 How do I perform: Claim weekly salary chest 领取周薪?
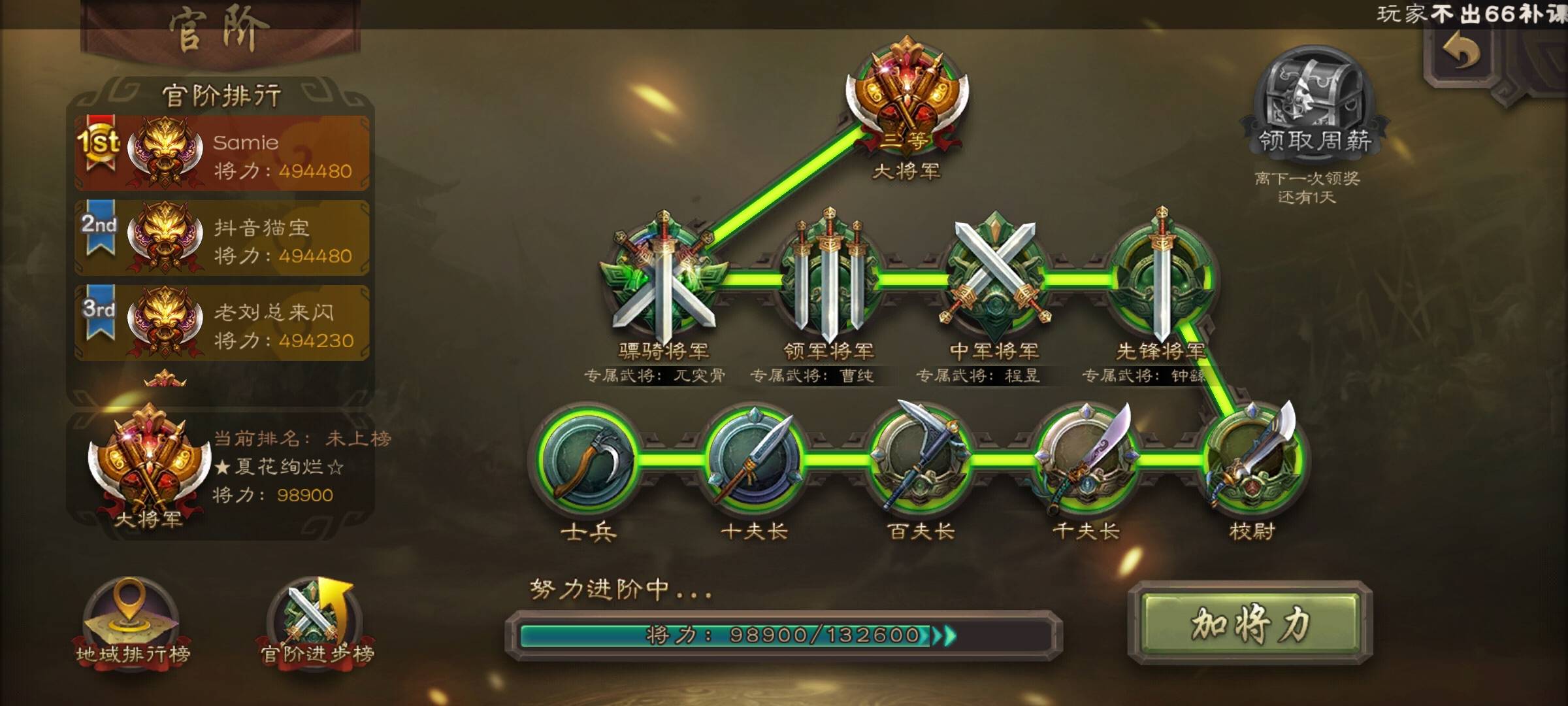[x=1315, y=101]
